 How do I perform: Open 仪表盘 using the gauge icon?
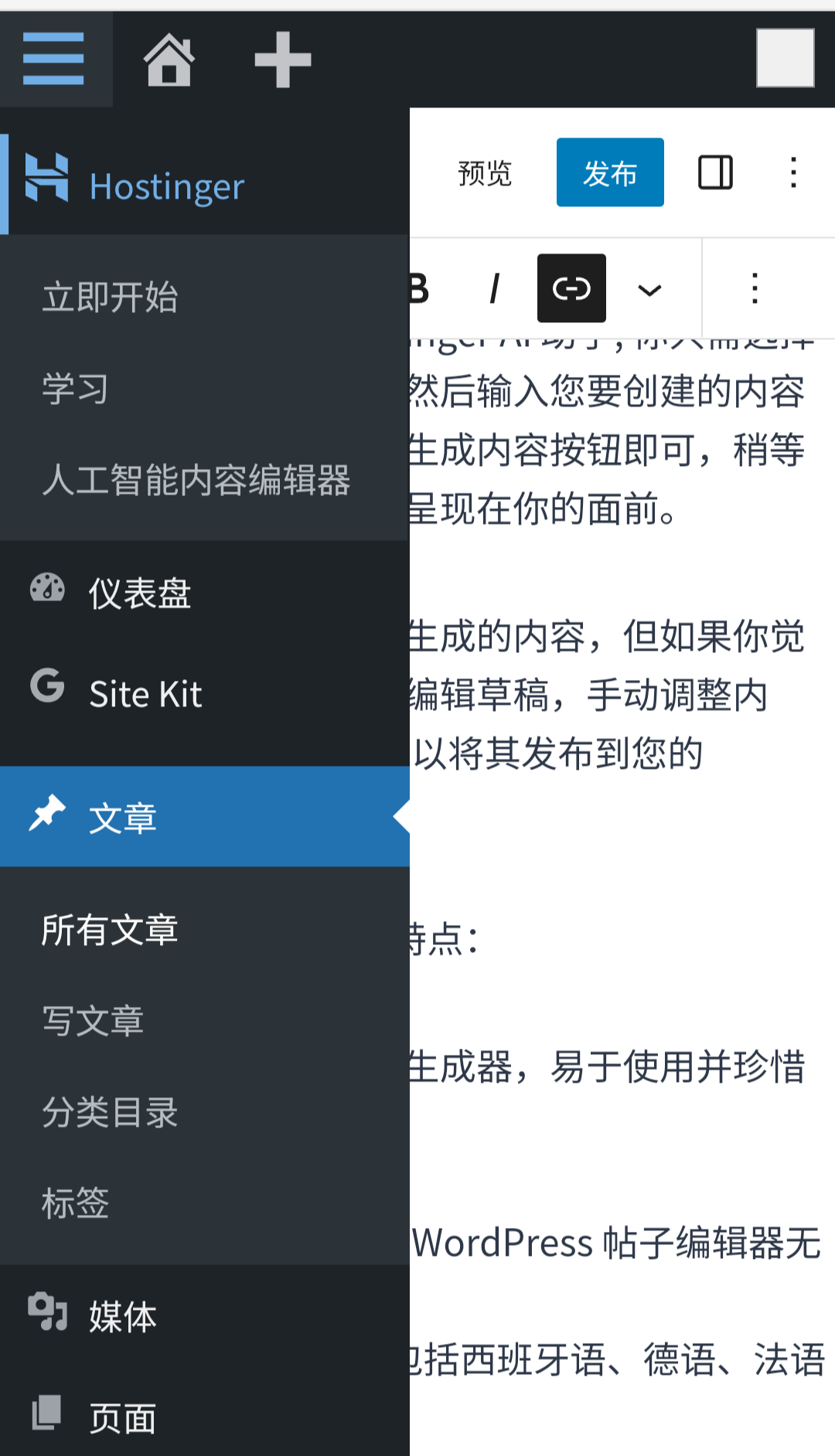(x=48, y=590)
